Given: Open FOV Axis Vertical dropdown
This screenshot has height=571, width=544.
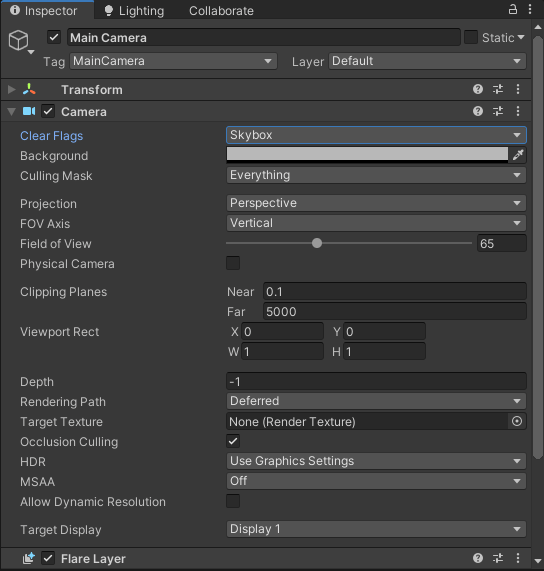Looking at the screenshot, I should tap(376, 223).
